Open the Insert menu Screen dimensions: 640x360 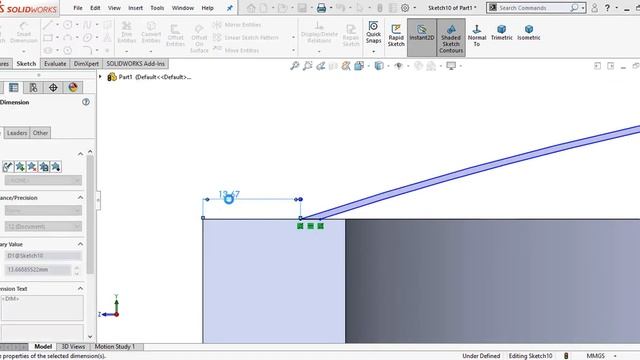point(135,8)
